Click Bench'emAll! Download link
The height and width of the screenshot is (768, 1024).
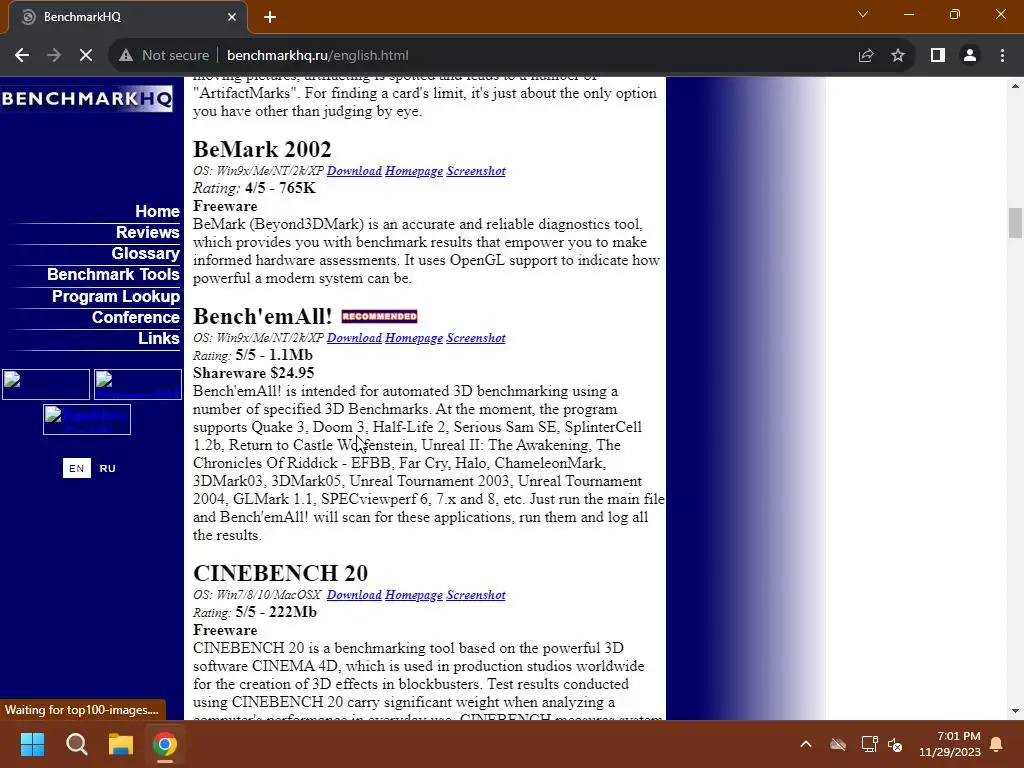point(354,338)
